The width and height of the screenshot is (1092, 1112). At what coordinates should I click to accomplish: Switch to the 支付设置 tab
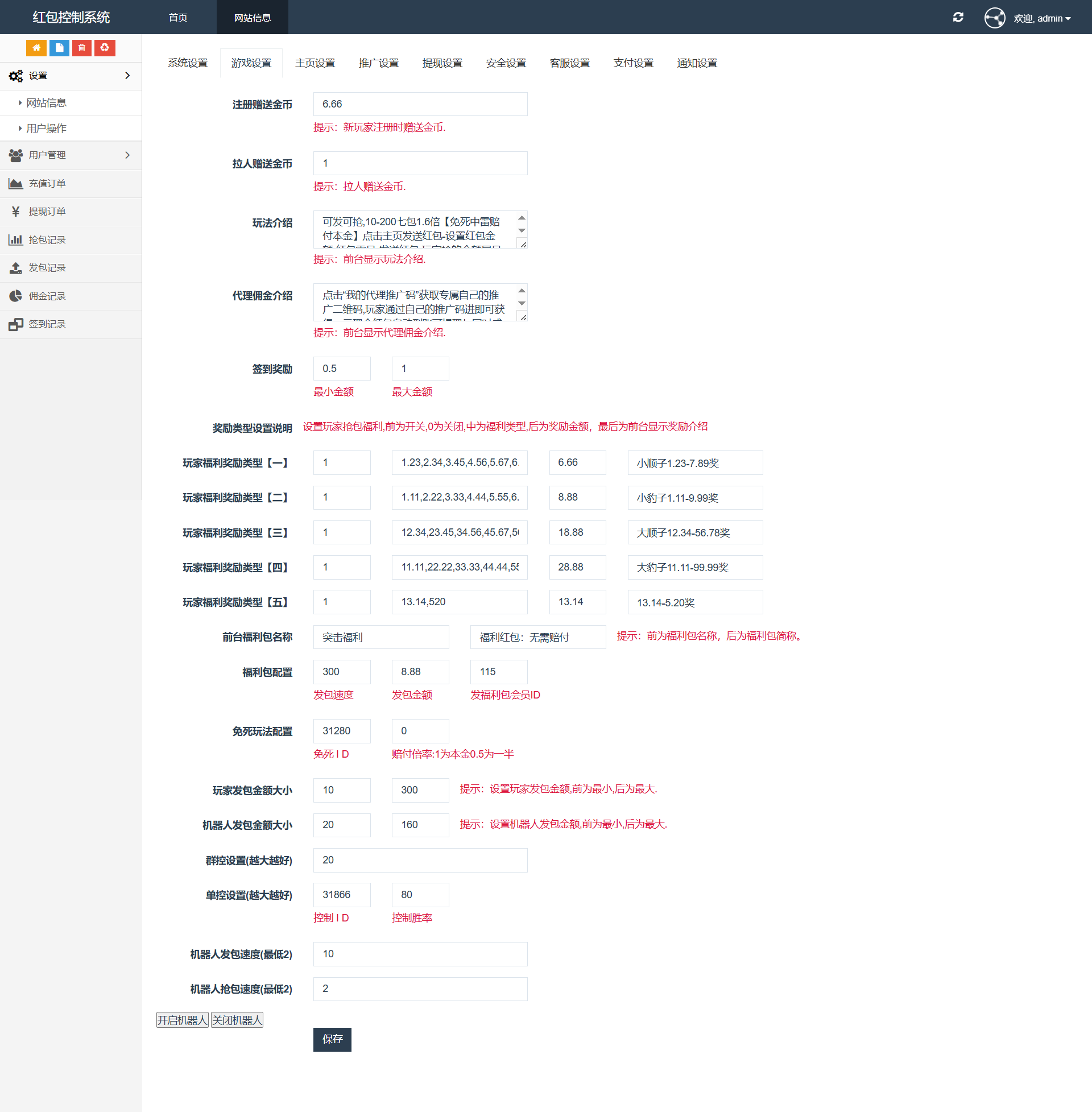pyautogui.click(x=633, y=63)
